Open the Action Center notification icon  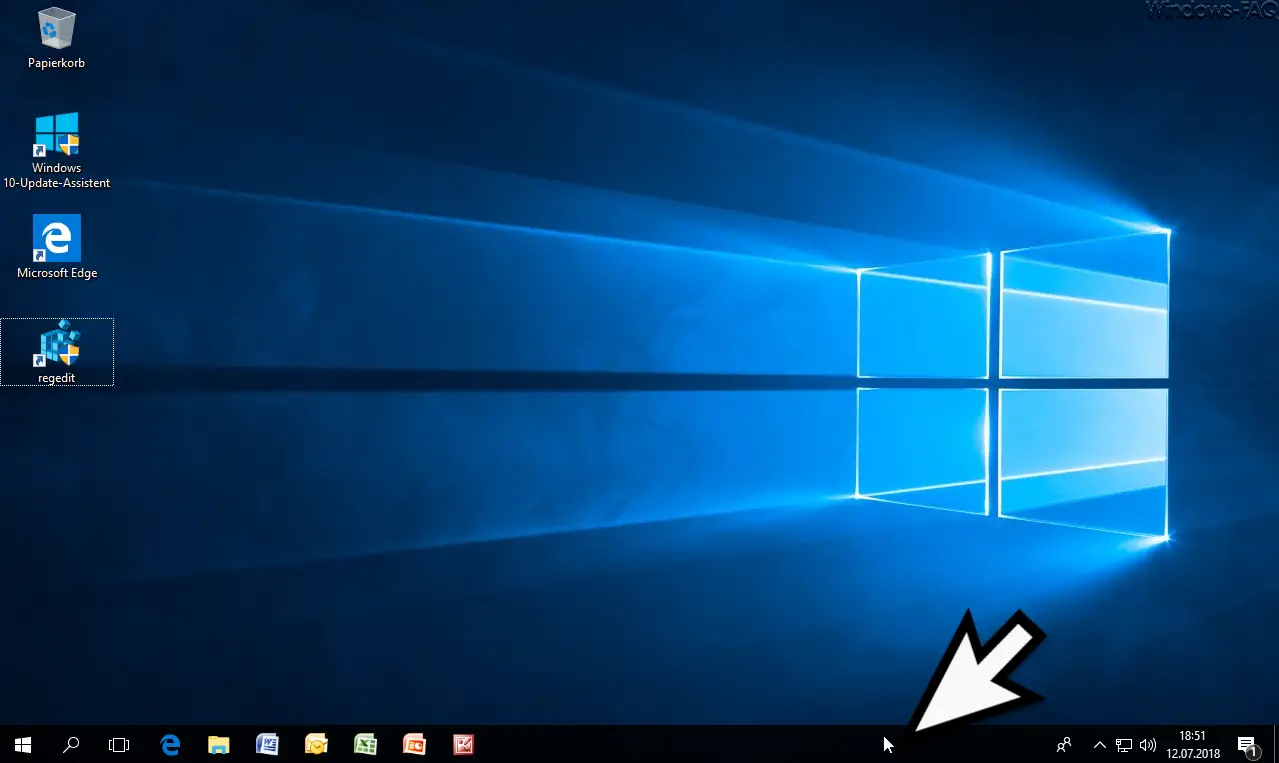(1247, 745)
